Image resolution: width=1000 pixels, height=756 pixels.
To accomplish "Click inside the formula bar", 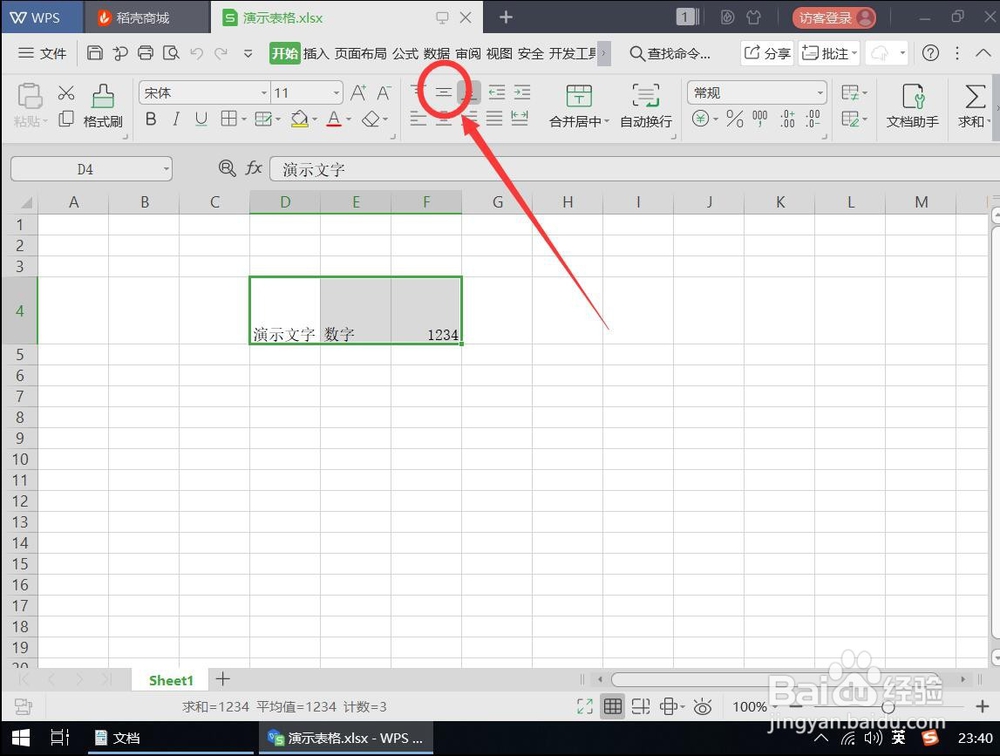I will pos(400,169).
